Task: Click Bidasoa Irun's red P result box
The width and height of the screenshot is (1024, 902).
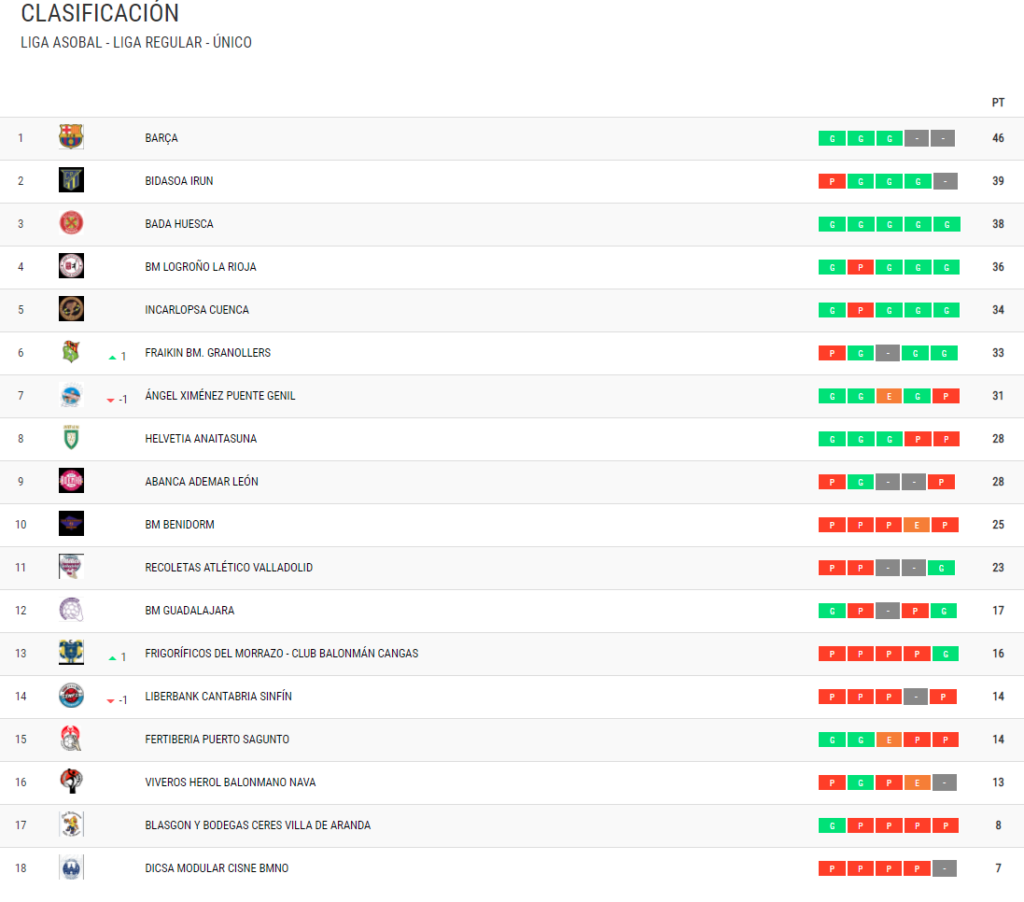Action: tap(832, 182)
